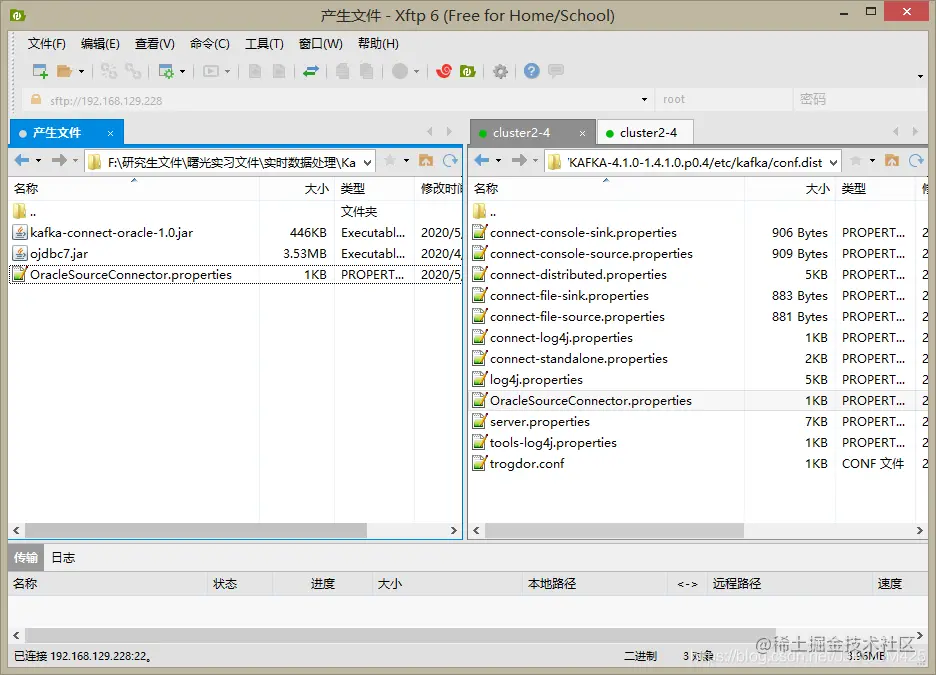The height and width of the screenshot is (675, 936).
Task: Refresh the remote pane listing
Action: [916, 161]
